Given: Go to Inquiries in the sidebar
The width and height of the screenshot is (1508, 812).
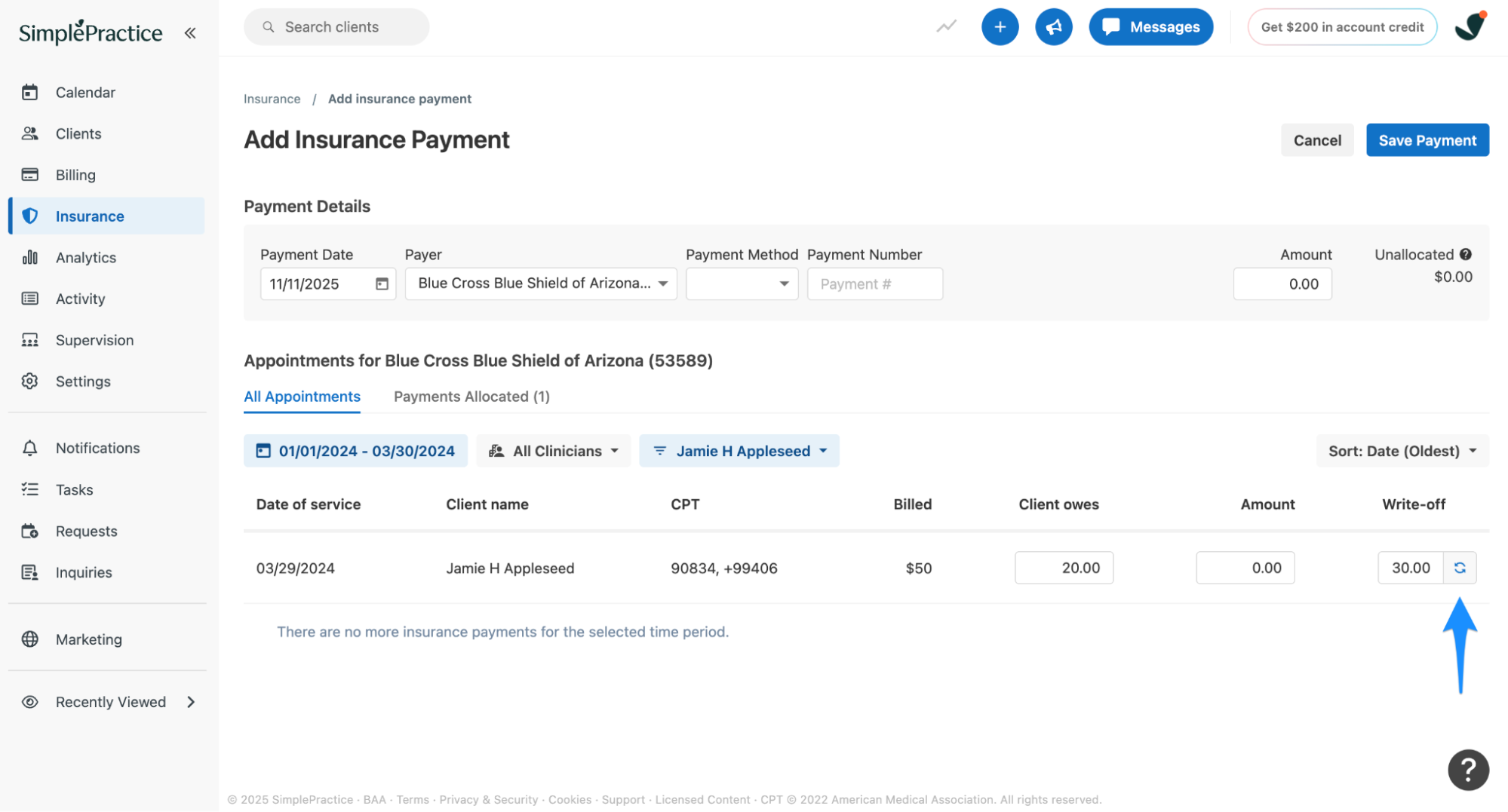Looking at the screenshot, I should point(106,572).
